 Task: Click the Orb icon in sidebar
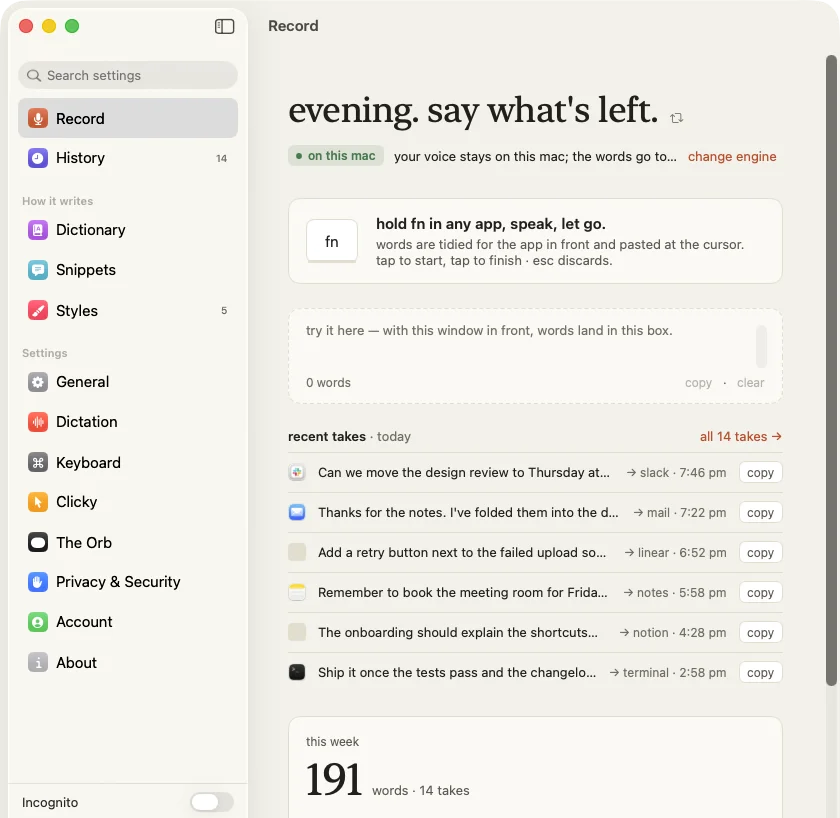pyautogui.click(x=38, y=543)
